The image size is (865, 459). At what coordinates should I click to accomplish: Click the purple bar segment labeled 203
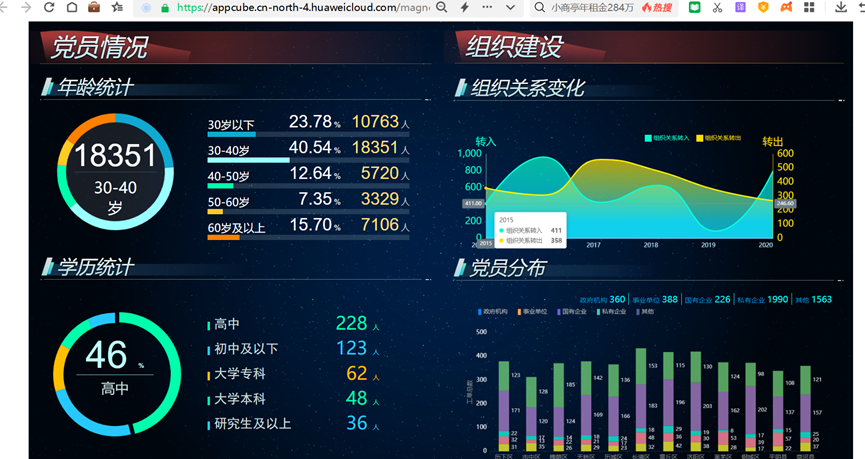tap(696, 407)
